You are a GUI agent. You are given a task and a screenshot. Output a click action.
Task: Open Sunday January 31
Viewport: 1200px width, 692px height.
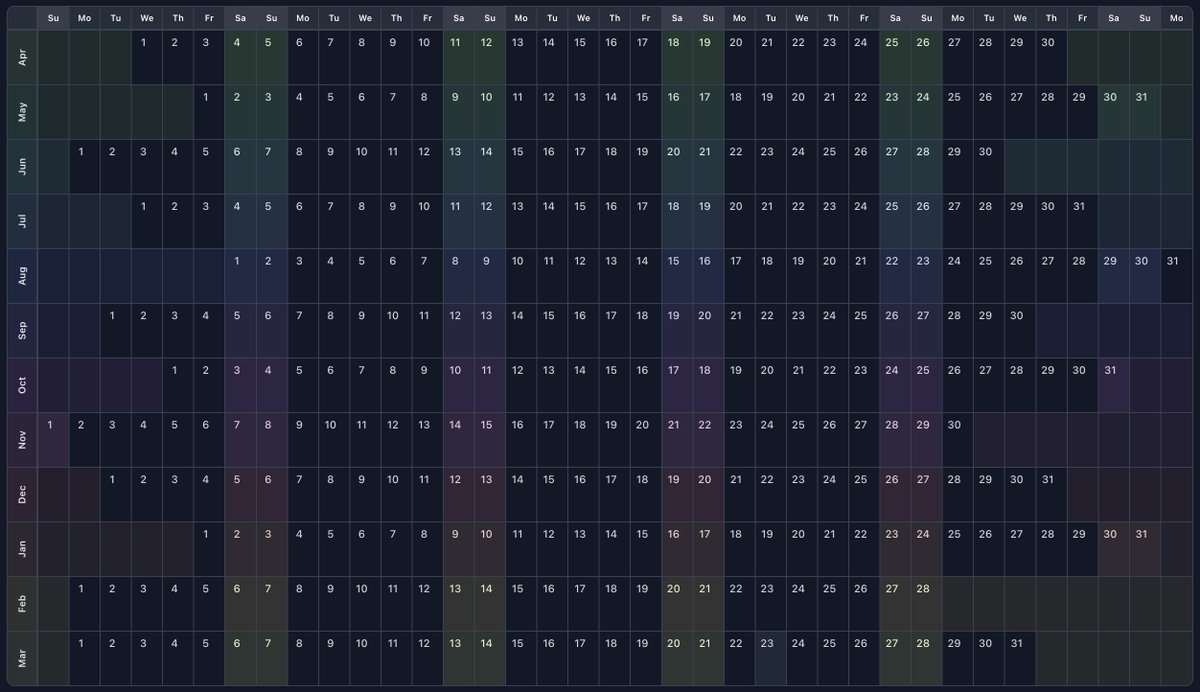1144,548
